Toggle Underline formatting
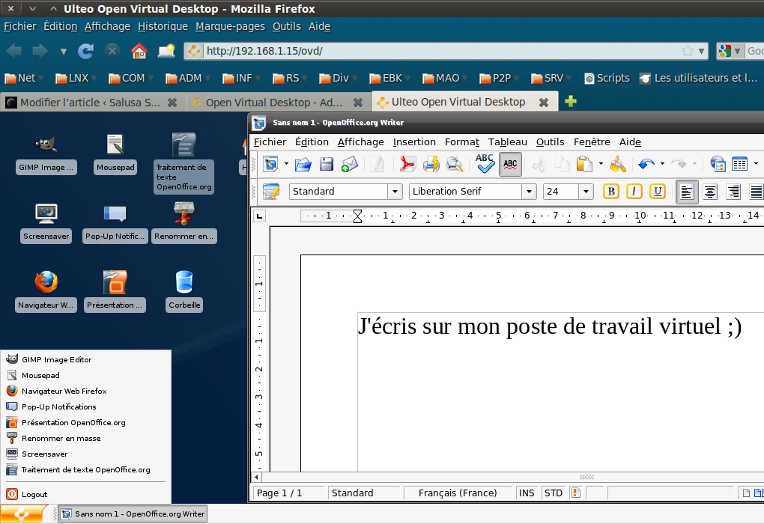Viewport: 764px width, 524px height. point(657,192)
